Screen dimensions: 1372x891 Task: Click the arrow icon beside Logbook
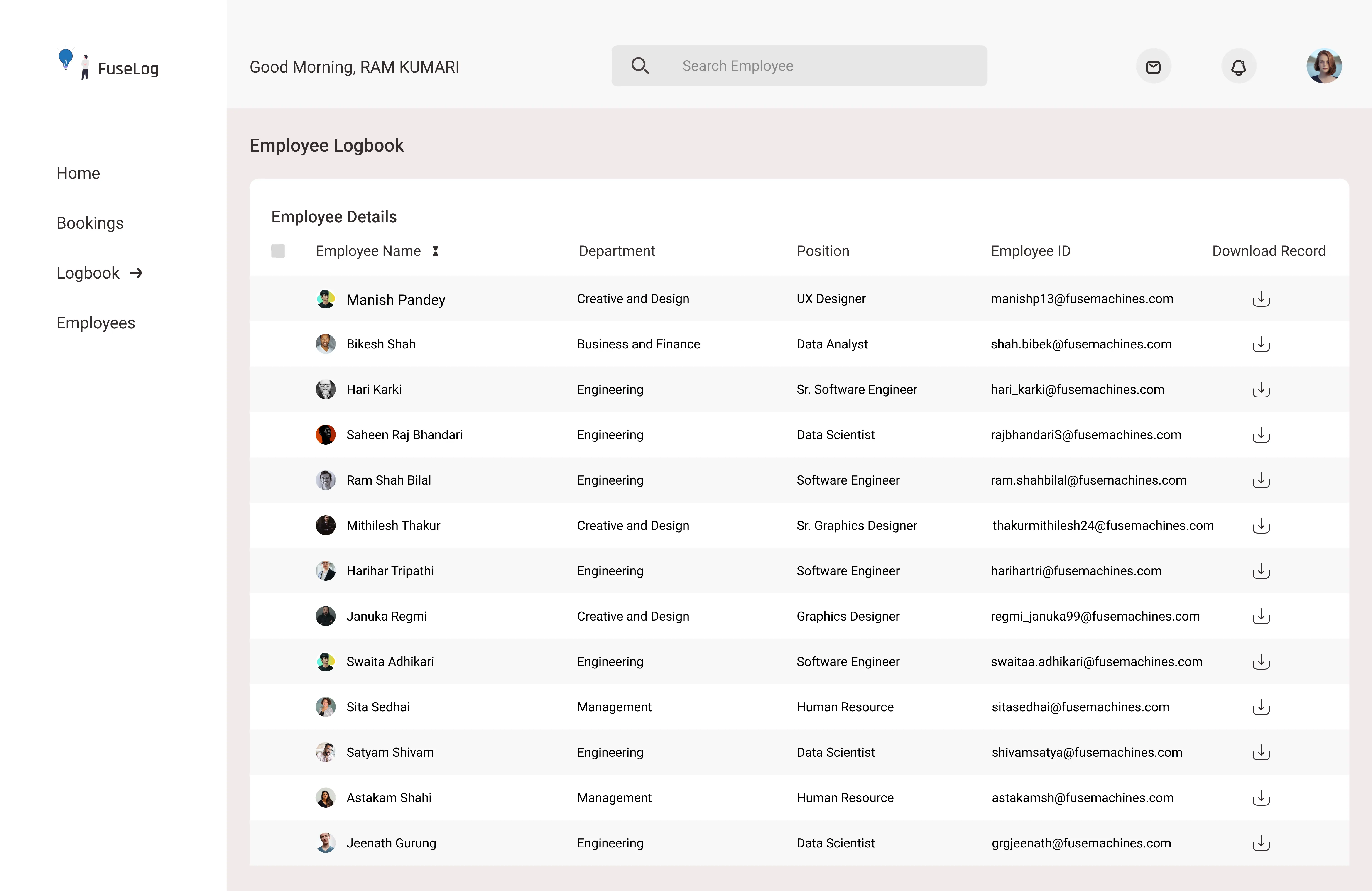[136, 273]
